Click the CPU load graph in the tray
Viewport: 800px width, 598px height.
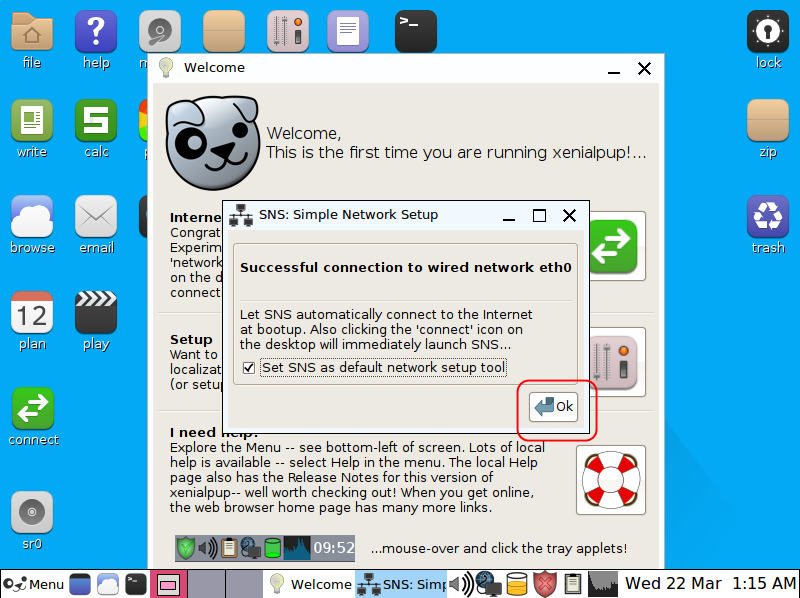pos(603,584)
